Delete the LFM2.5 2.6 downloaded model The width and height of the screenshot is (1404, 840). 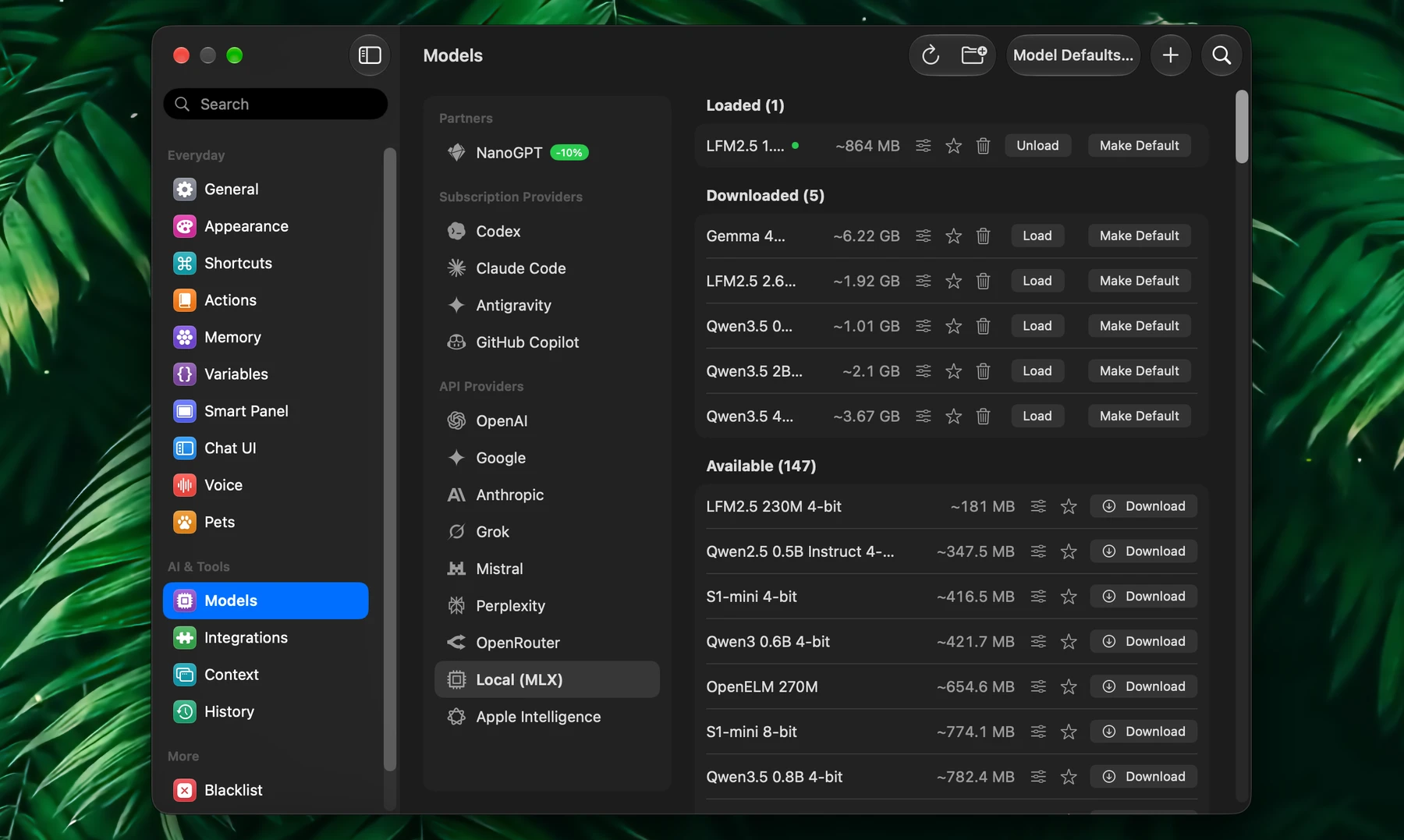tap(983, 281)
